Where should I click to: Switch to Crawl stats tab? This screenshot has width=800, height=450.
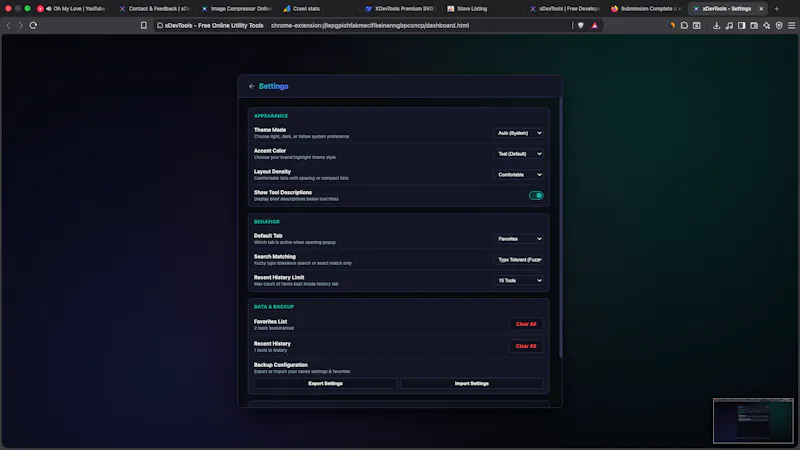click(x=319, y=9)
